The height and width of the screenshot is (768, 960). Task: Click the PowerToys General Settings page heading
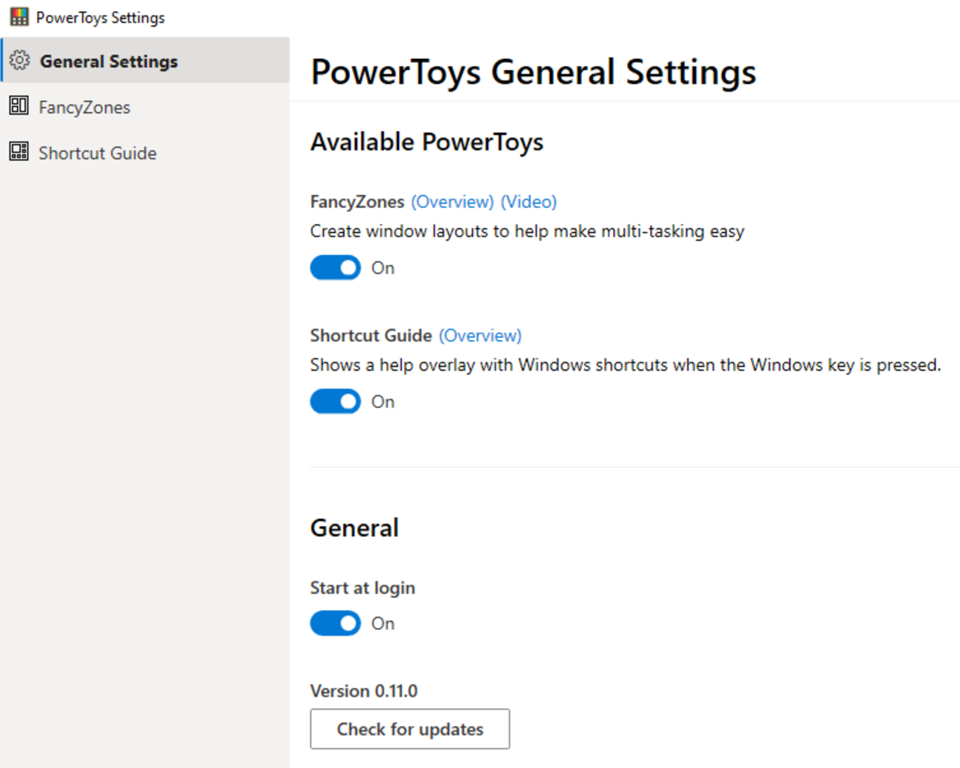pyautogui.click(x=533, y=73)
